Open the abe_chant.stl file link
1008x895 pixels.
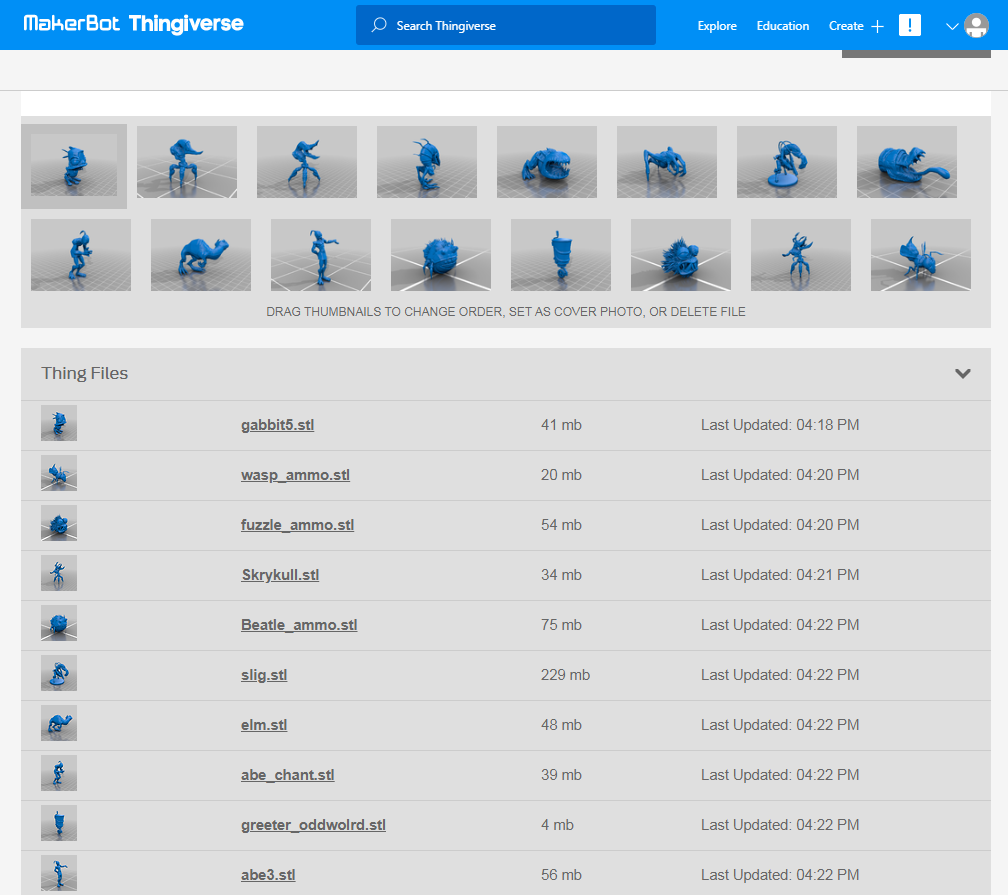coord(288,775)
